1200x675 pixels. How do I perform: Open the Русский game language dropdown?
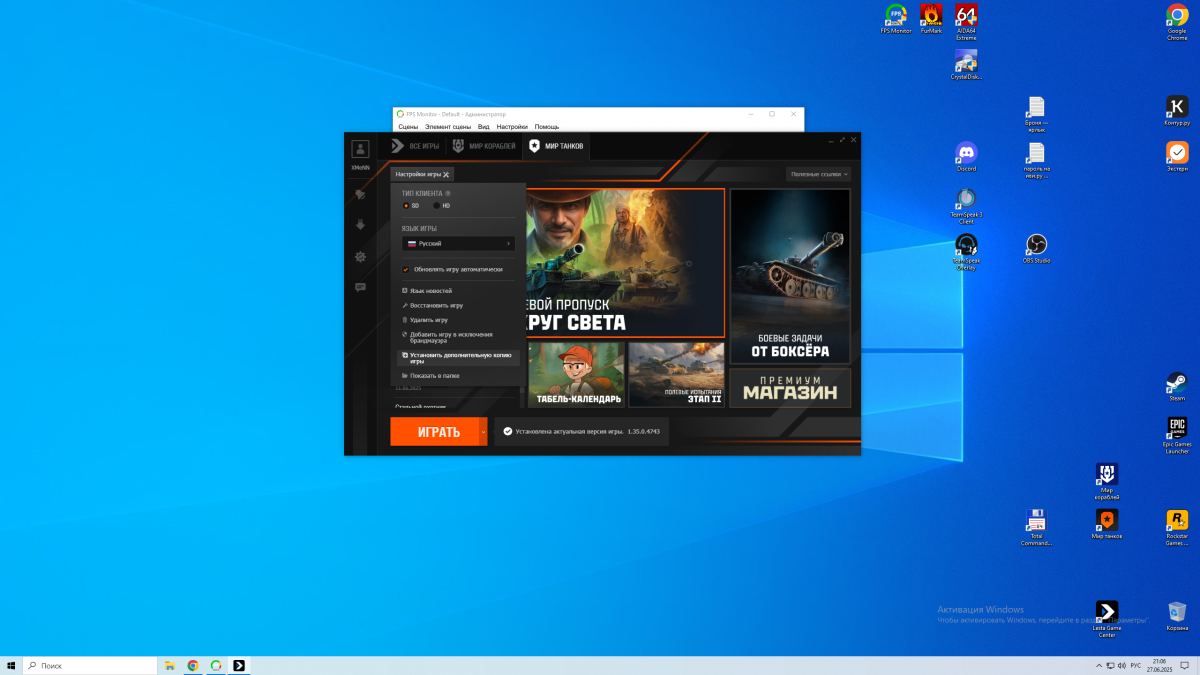pos(458,243)
